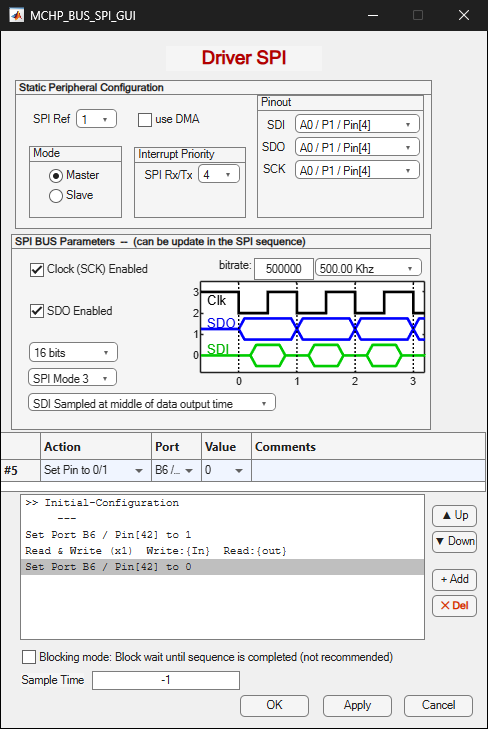
Task: Close the MCHP_BUS_SPI_GUI window
Action: pyautogui.click(x=464, y=15)
